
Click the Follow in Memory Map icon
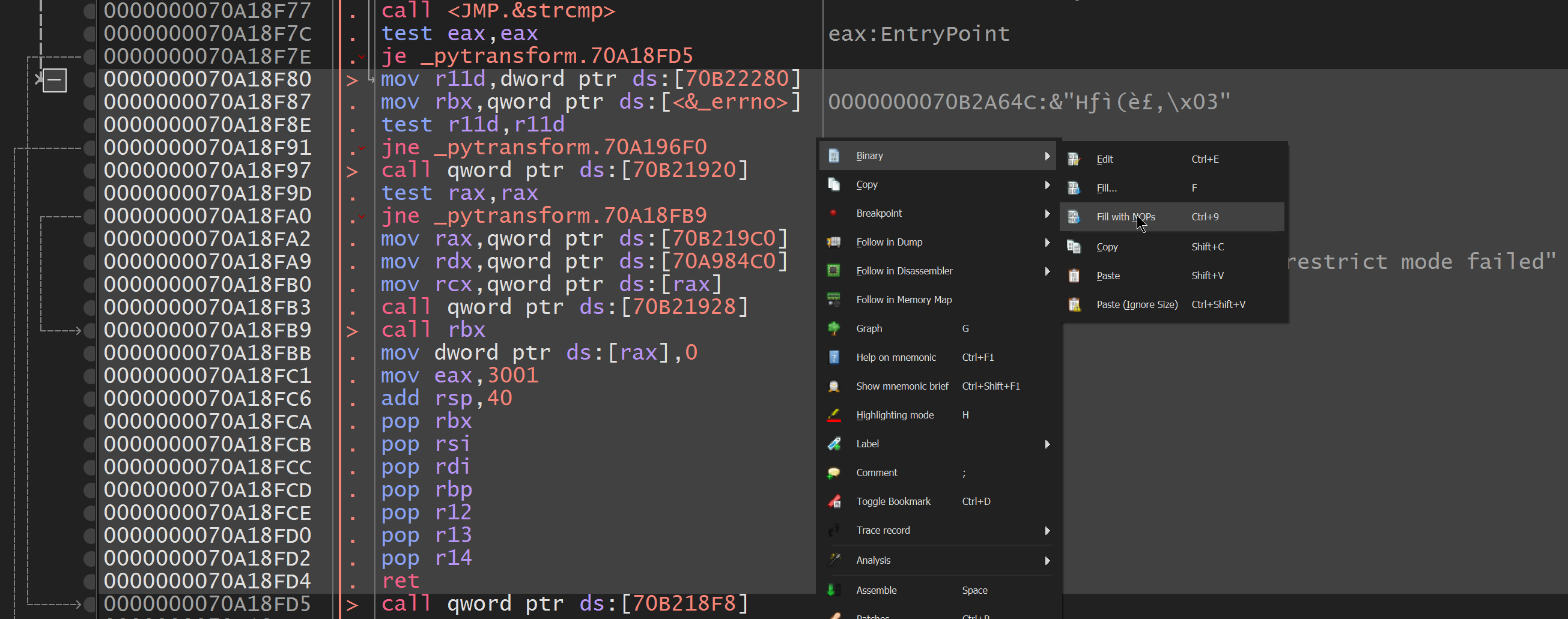pyautogui.click(x=834, y=300)
